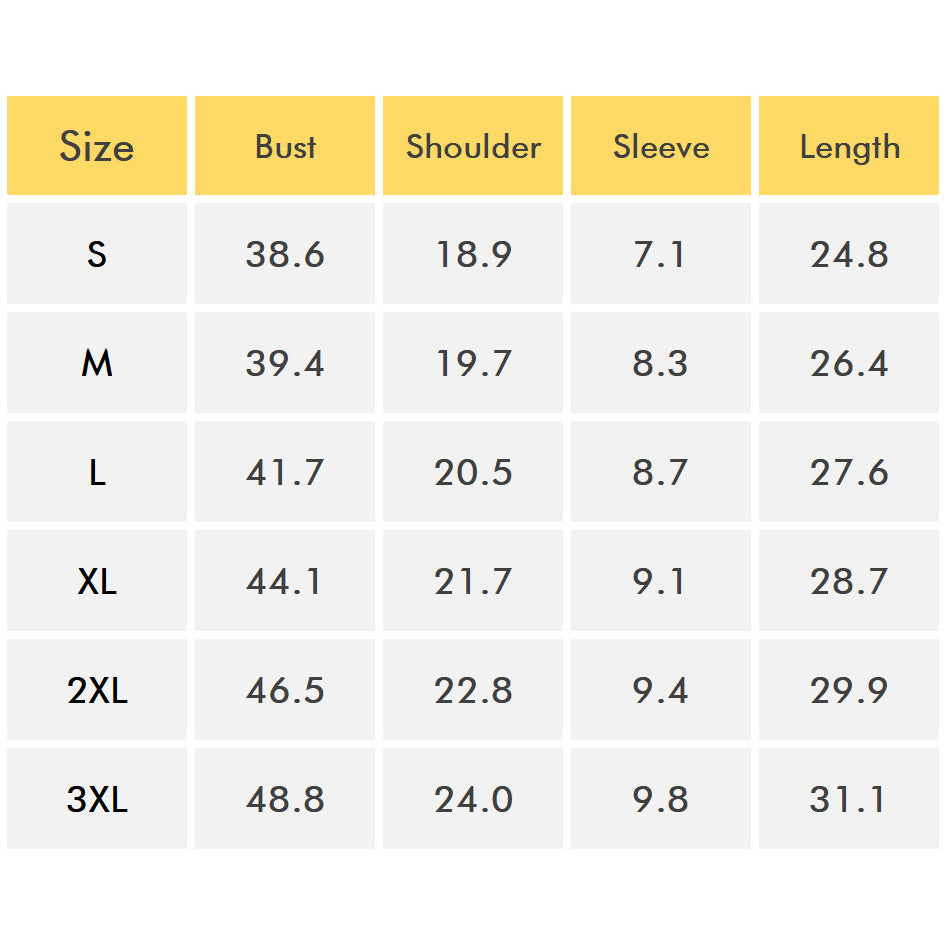Click bust value 46.5

coord(285,690)
